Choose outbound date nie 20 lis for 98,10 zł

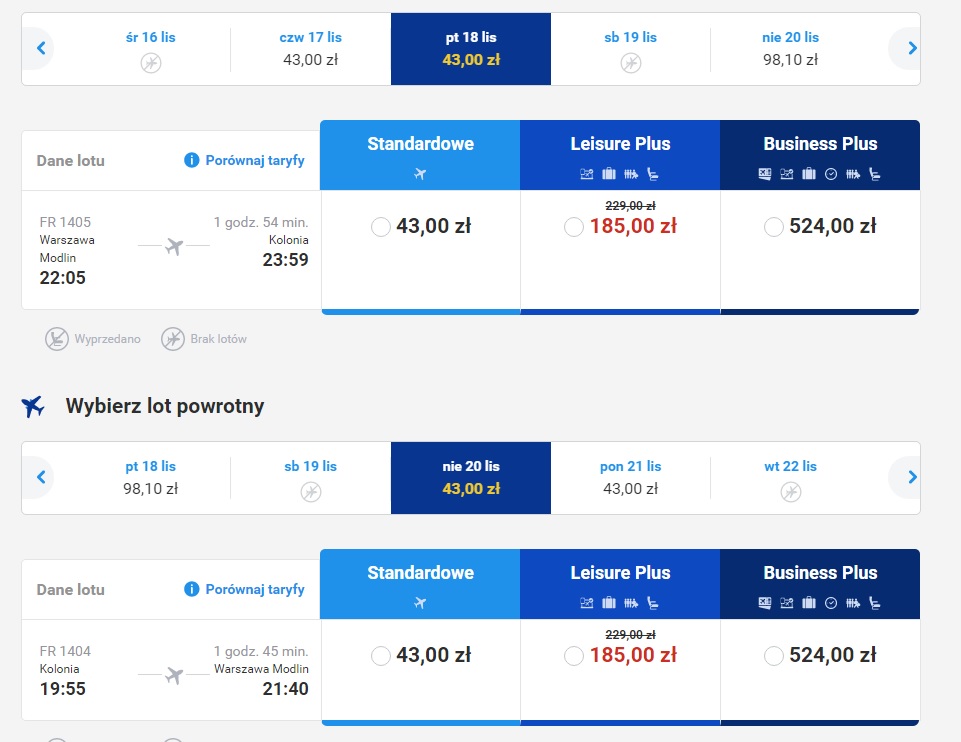(x=791, y=48)
